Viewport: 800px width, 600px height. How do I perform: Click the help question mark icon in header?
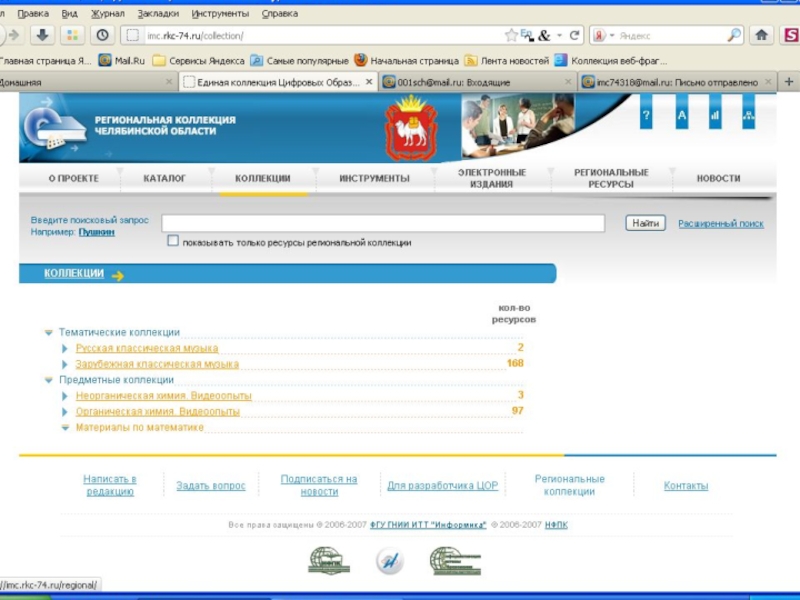point(646,117)
